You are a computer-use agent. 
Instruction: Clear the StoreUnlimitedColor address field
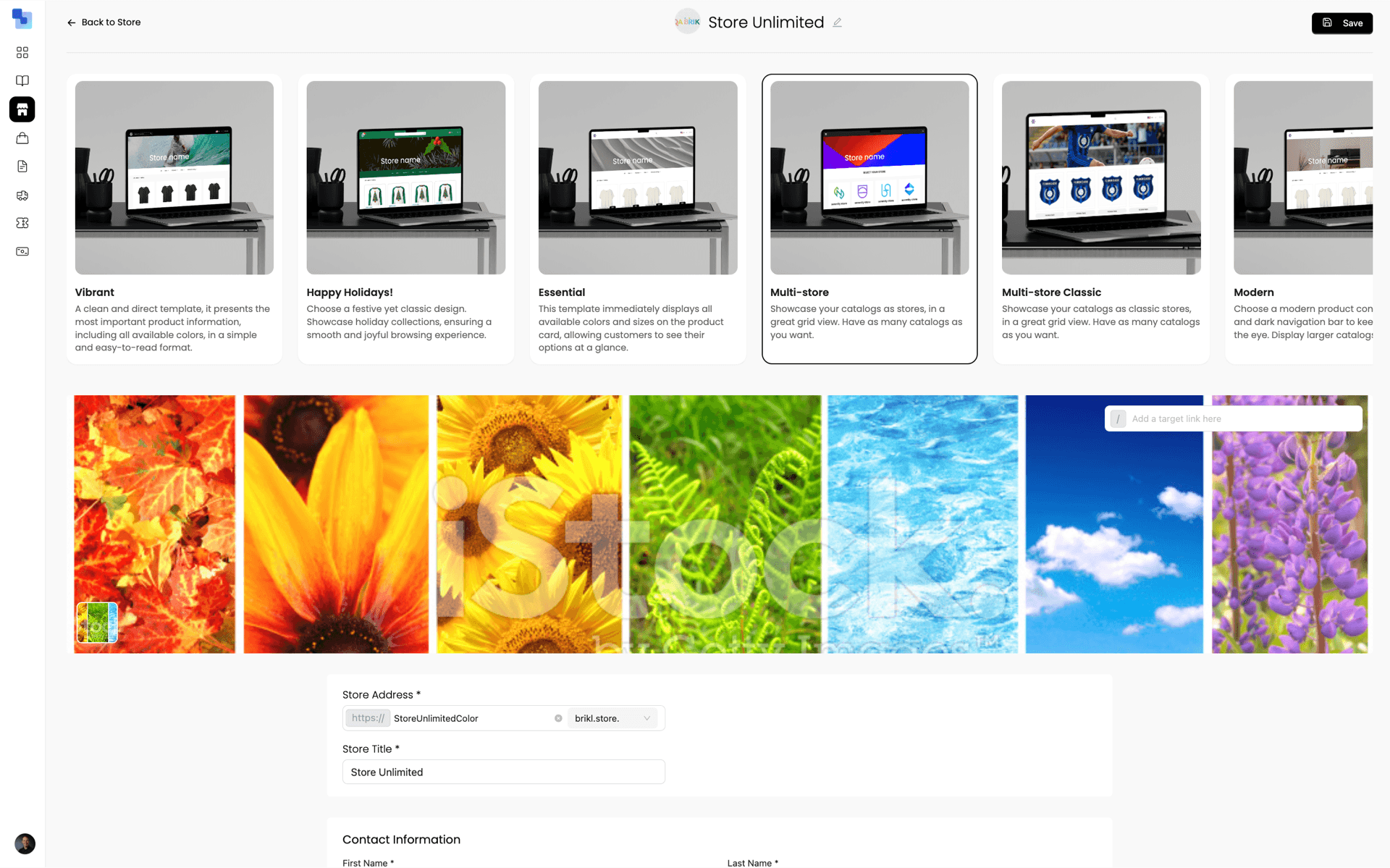pos(558,717)
